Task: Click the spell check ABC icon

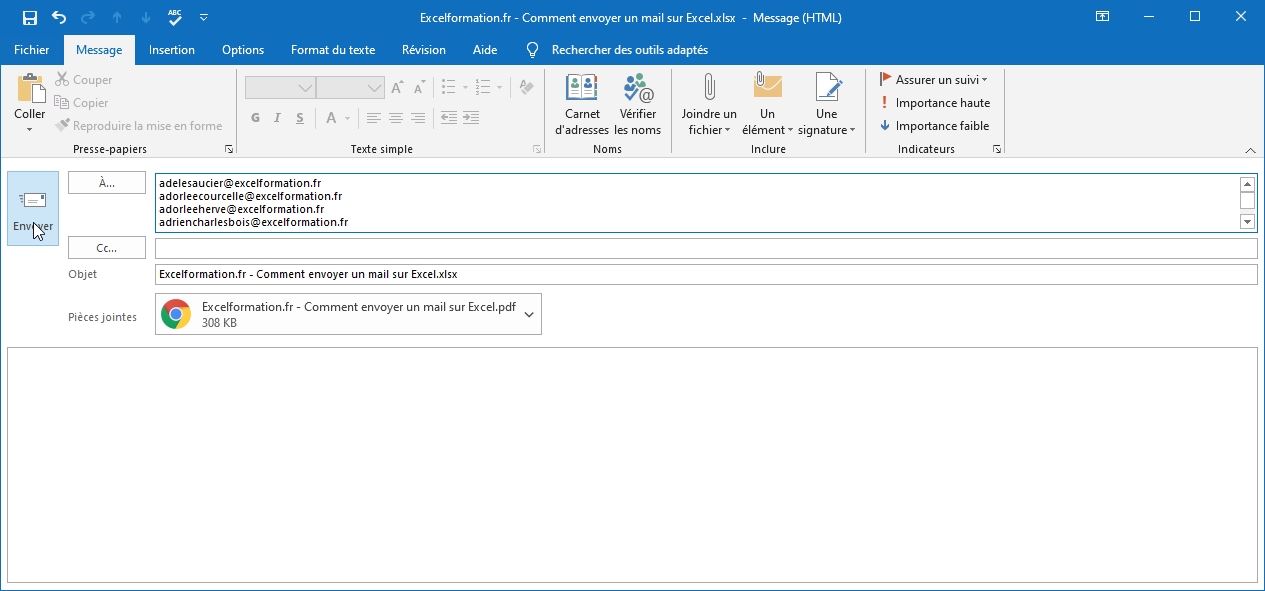Action: pyautogui.click(x=175, y=17)
